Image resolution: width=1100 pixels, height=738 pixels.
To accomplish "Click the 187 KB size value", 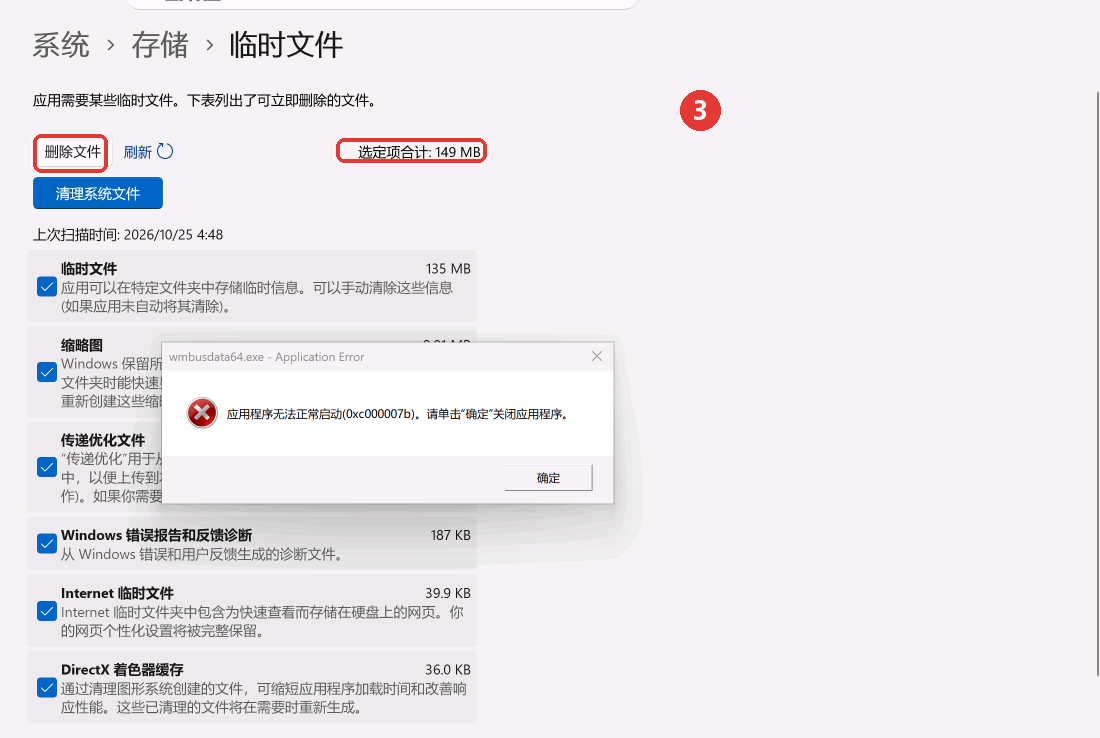I will [450, 535].
